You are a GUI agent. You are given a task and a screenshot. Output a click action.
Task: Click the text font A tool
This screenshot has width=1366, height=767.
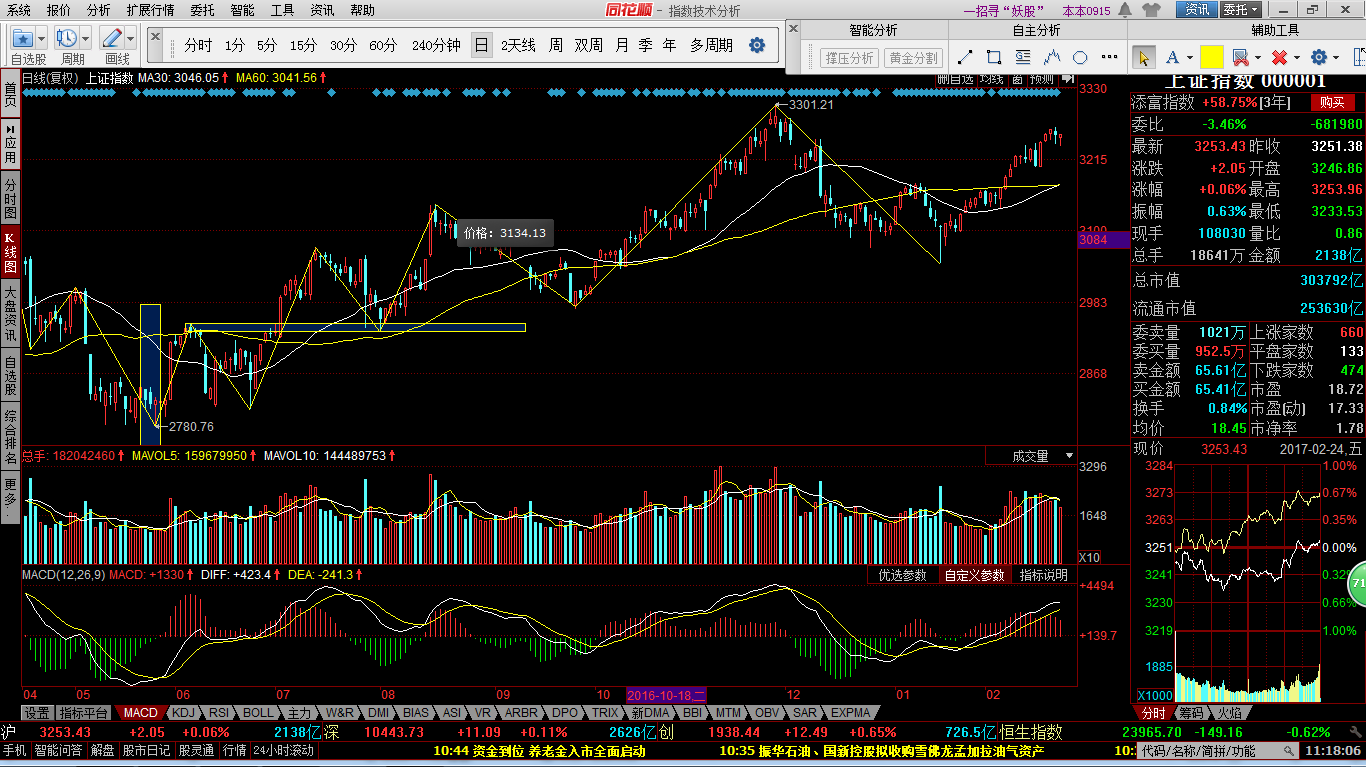point(1171,57)
